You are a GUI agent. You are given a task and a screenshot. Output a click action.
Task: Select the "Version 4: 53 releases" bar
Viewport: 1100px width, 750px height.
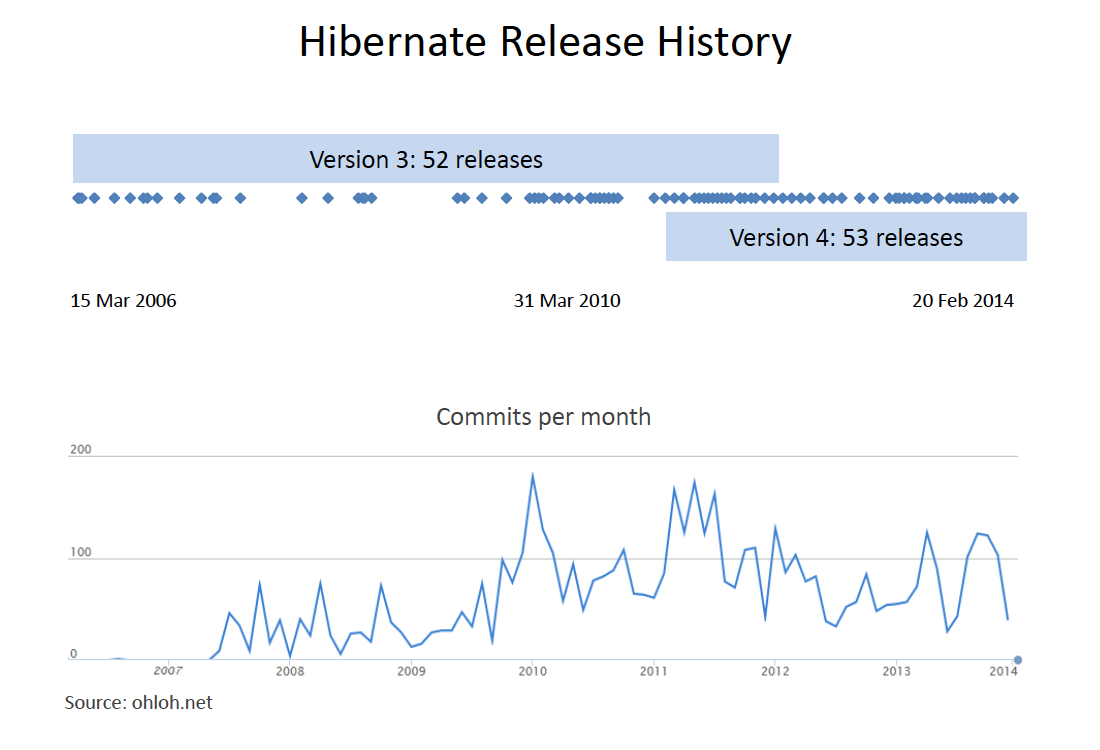coord(846,237)
